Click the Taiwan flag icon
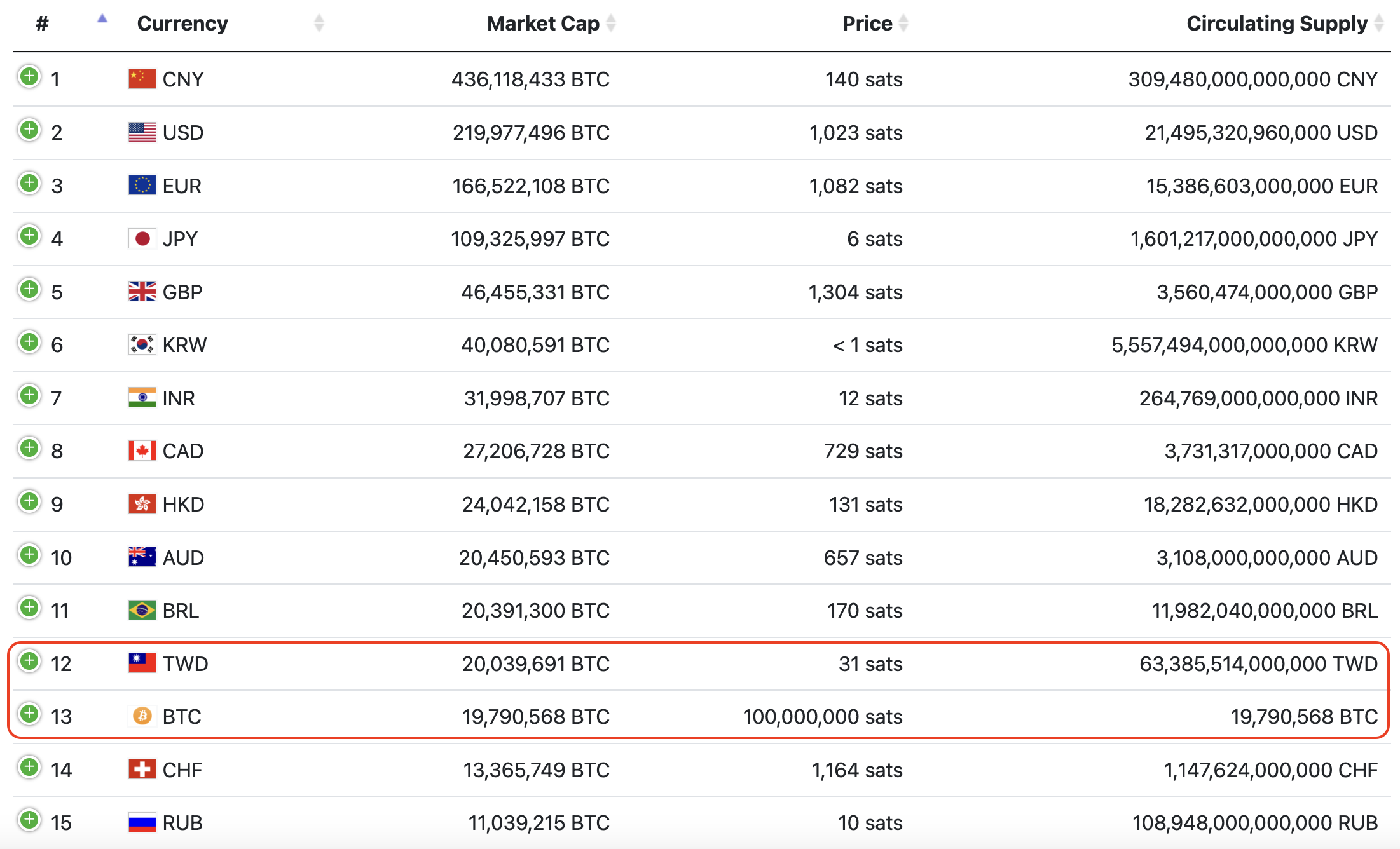 pos(142,663)
